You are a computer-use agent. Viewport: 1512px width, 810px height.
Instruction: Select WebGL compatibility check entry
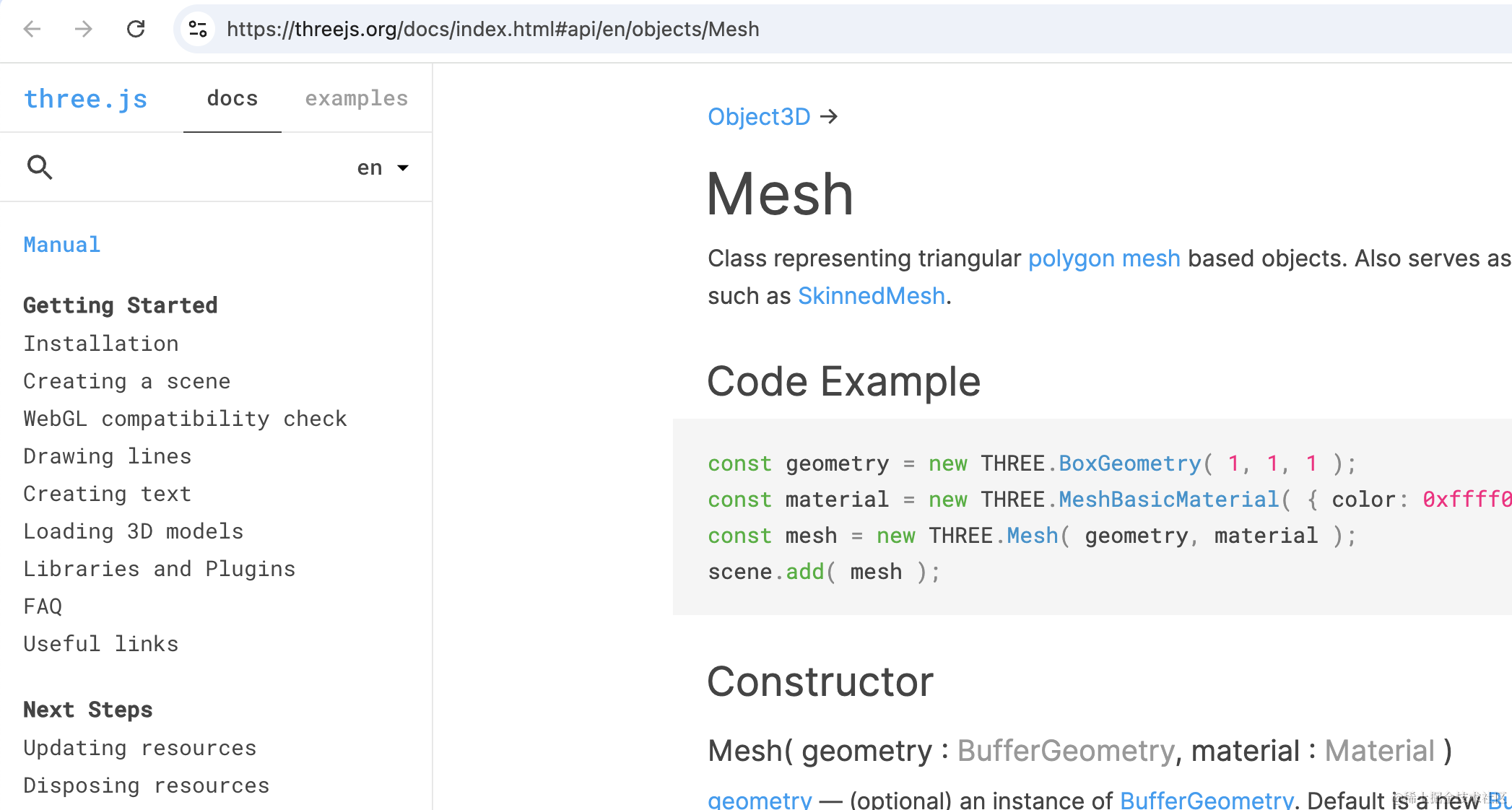coord(186,419)
